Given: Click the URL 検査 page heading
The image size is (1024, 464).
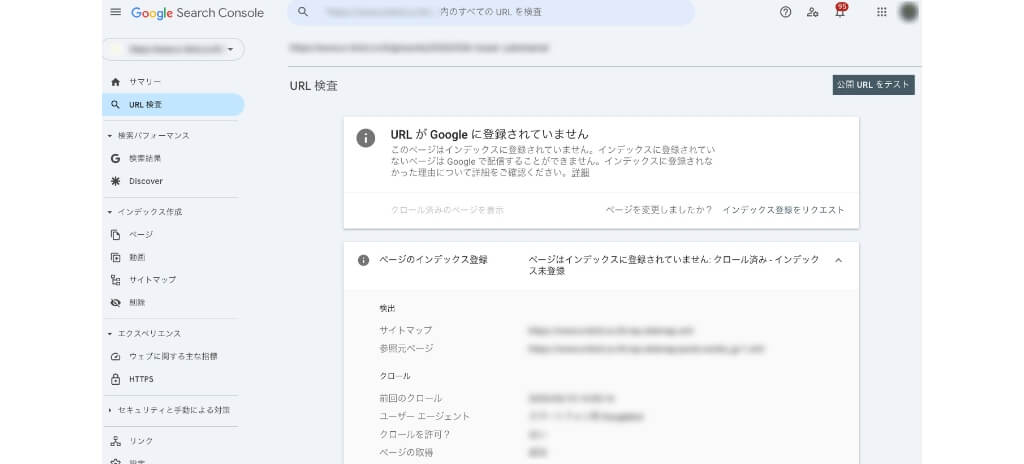Looking at the screenshot, I should point(313,86).
